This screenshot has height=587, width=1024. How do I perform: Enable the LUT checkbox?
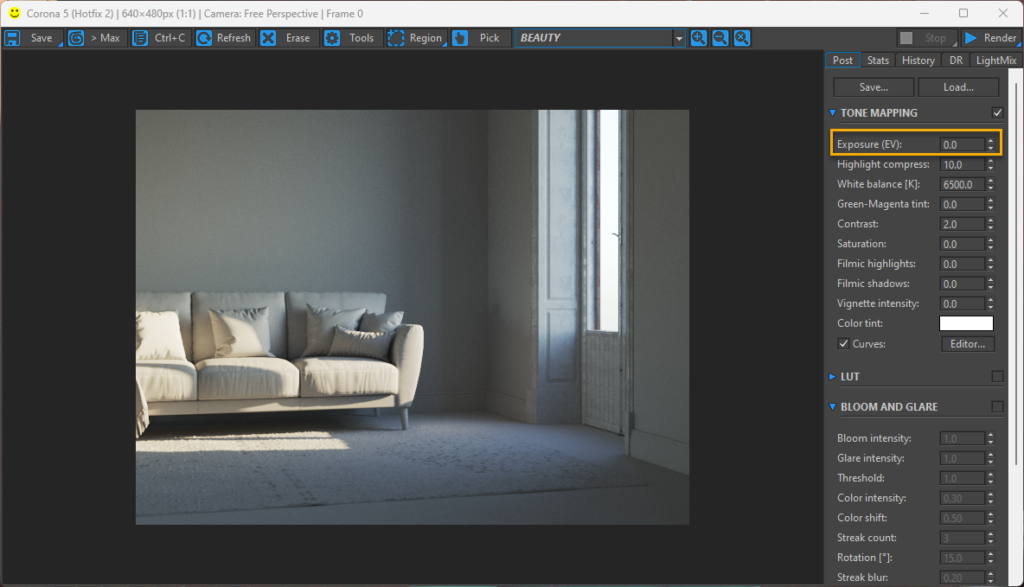pos(997,376)
